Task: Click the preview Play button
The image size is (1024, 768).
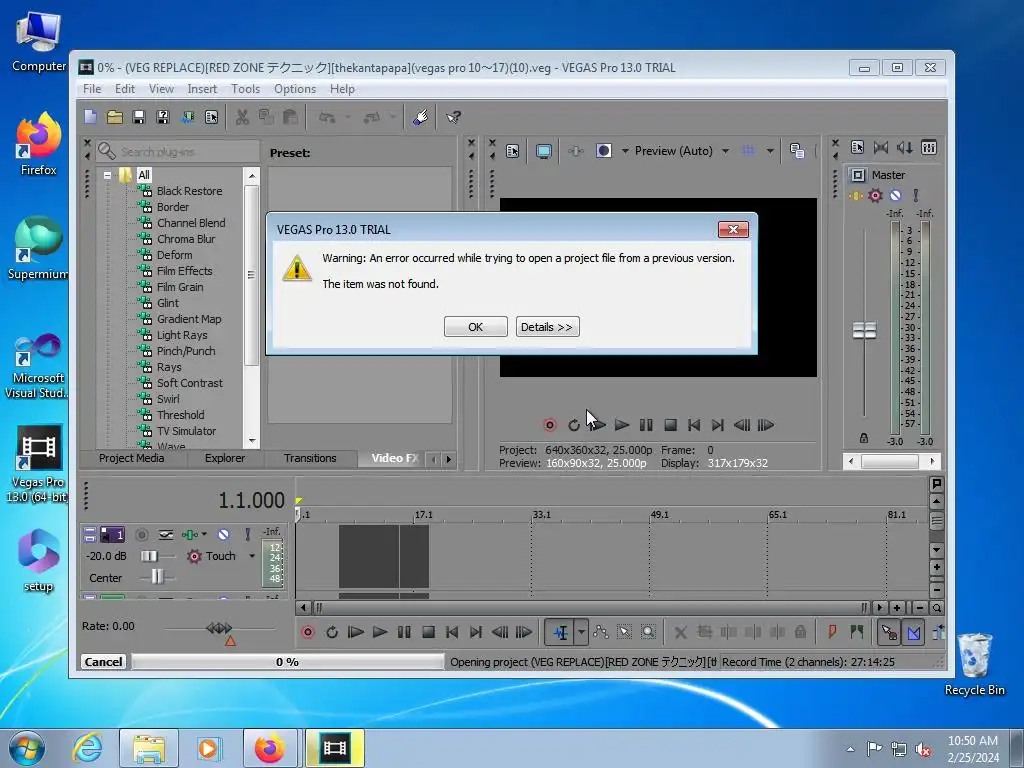Action: pyautogui.click(x=622, y=425)
